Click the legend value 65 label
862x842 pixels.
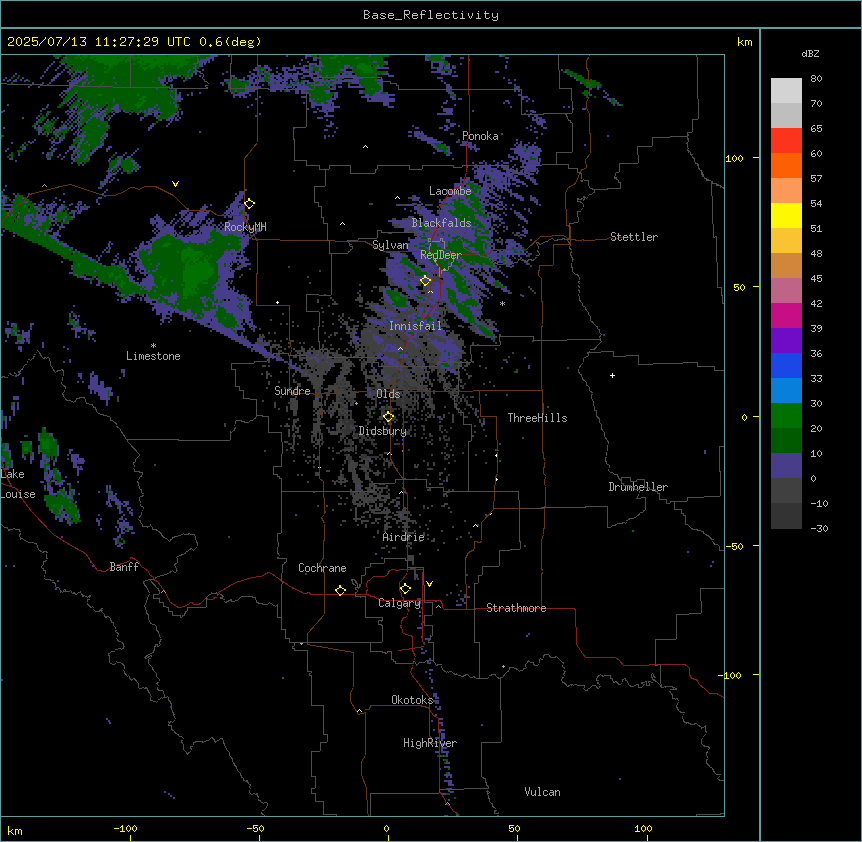816,128
